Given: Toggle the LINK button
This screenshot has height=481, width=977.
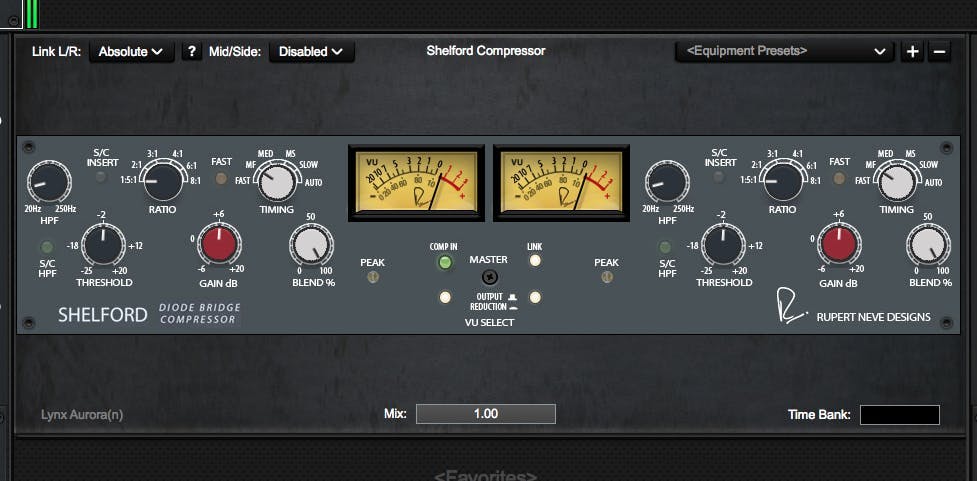Looking at the screenshot, I should tap(535, 260).
